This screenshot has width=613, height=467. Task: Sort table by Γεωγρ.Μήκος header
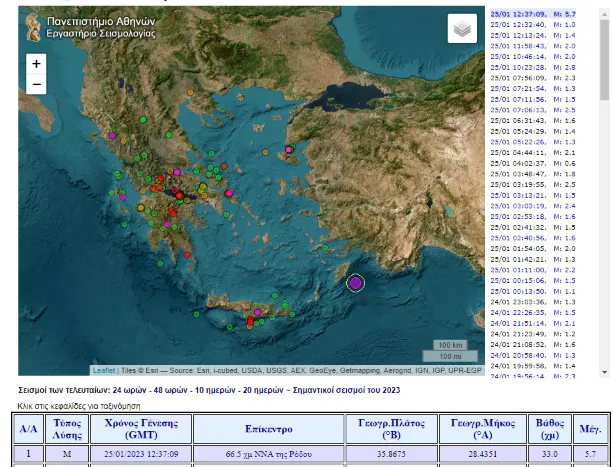coord(482,429)
